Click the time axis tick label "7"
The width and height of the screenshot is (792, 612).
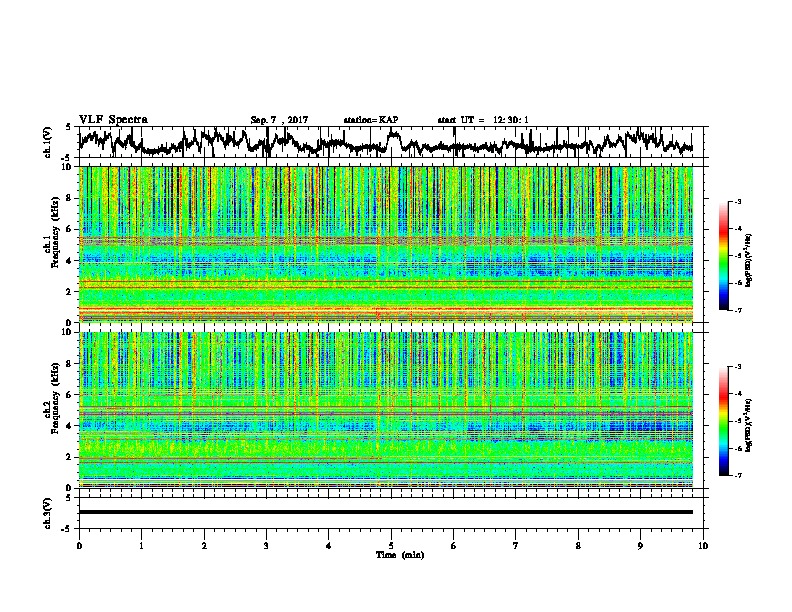(516, 546)
